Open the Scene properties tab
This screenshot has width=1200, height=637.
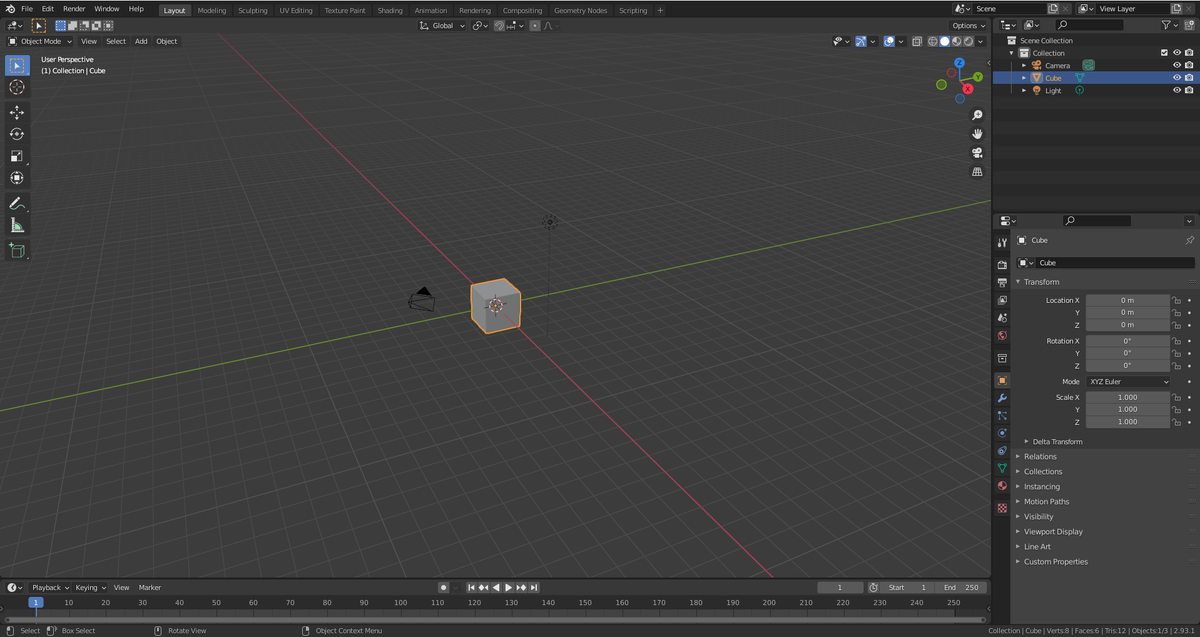coord(1002,318)
